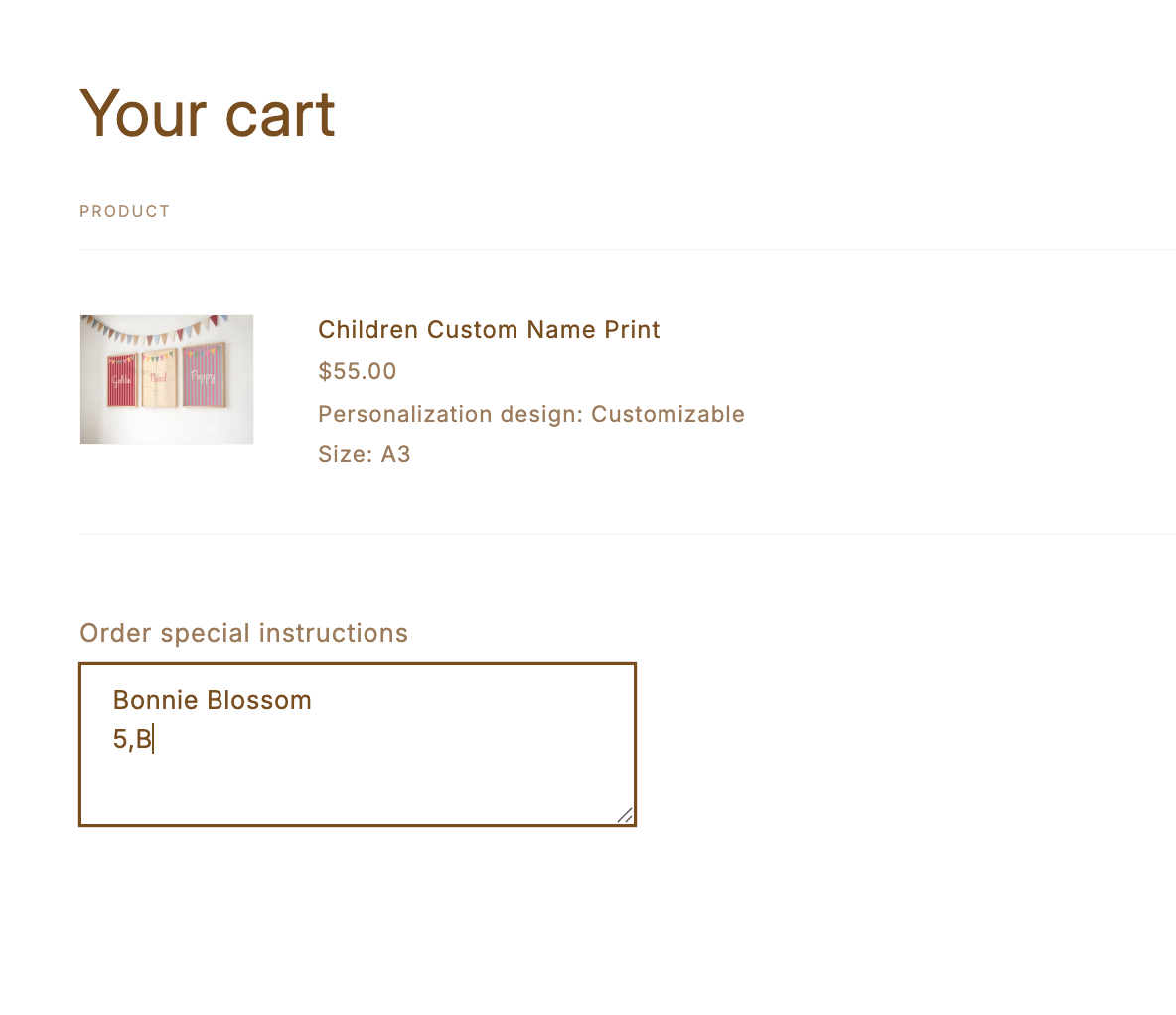This screenshot has height=1015, width=1176.
Task: Click the 'Size: A3' option text
Action: (x=364, y=454)
